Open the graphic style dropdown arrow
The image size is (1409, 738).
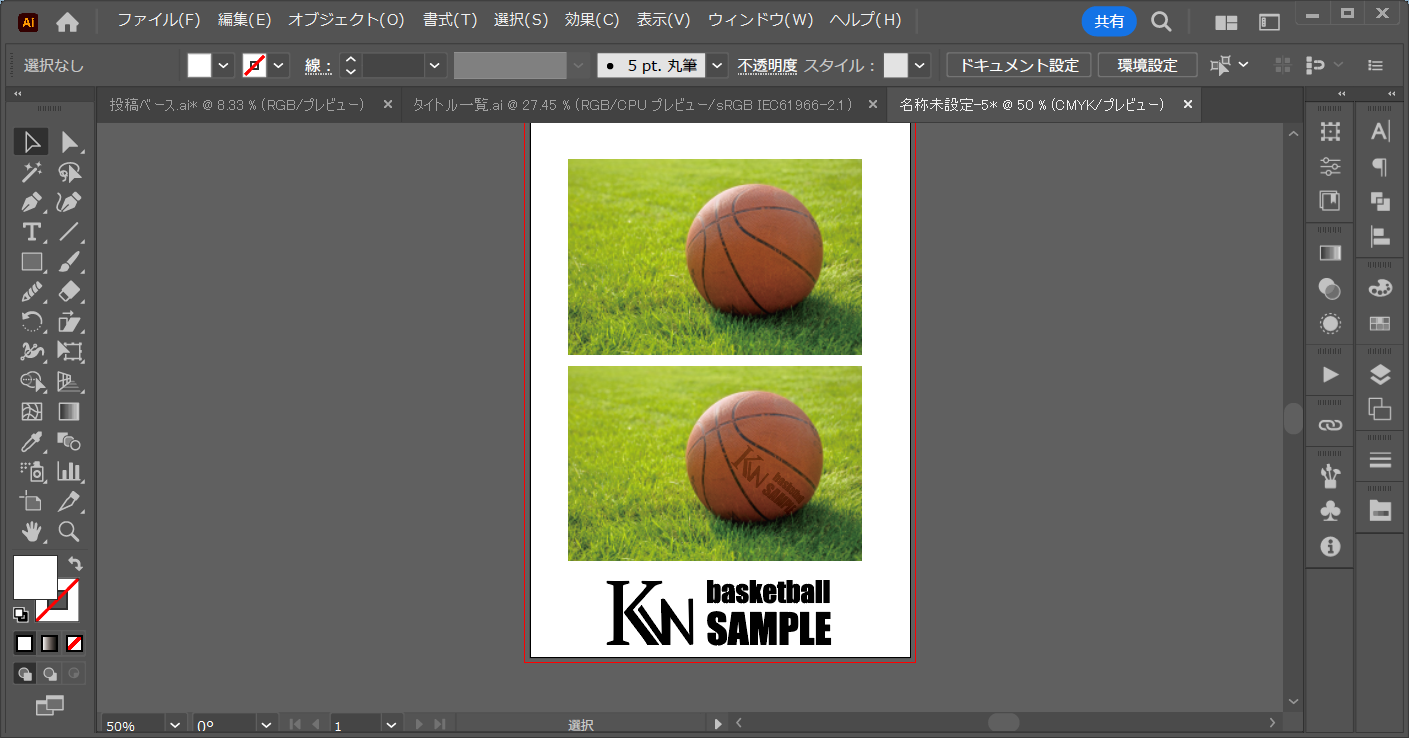coord(920,66)
